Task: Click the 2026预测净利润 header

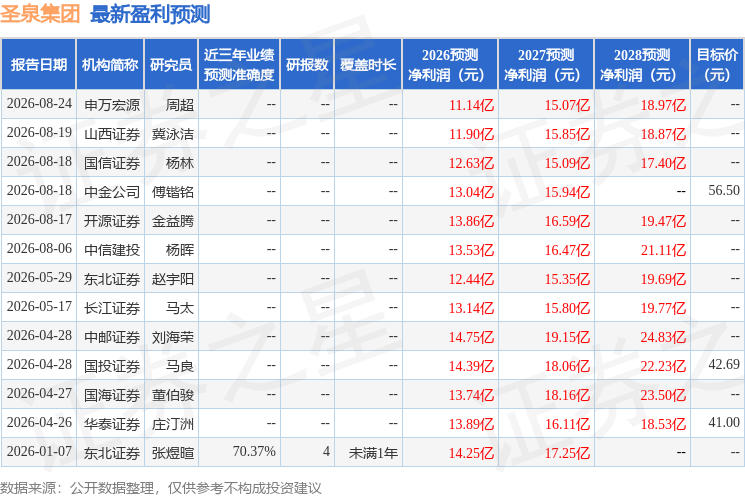Action: click(x=450, y=64)
